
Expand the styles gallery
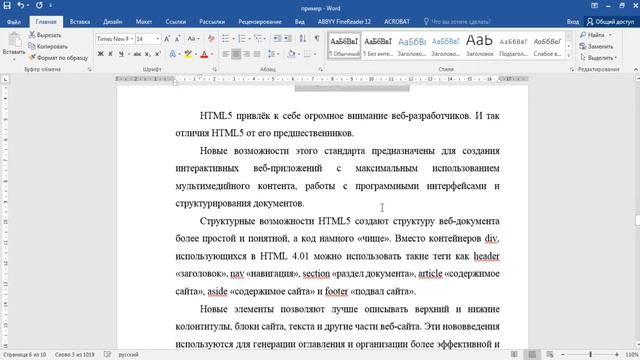click(x=569, y=56)
